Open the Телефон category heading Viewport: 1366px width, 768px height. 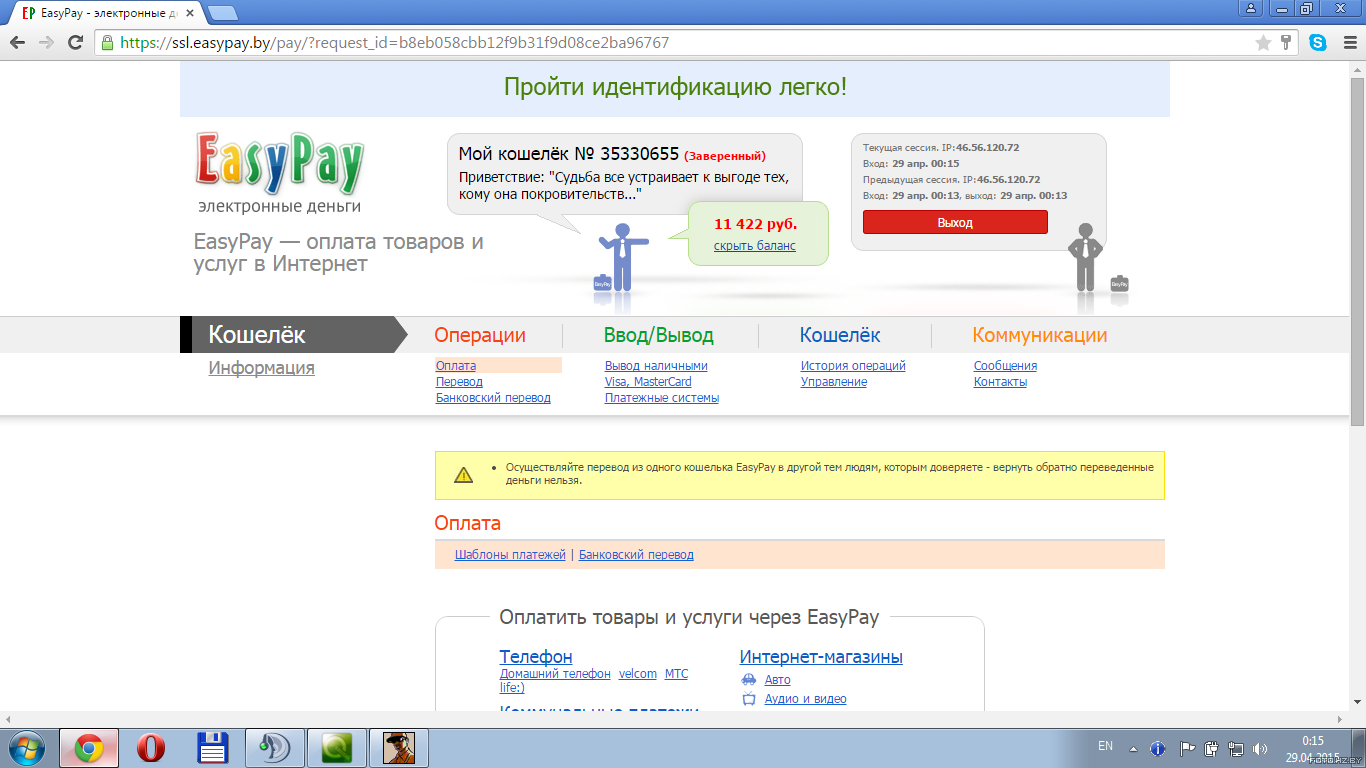point(536,657)
